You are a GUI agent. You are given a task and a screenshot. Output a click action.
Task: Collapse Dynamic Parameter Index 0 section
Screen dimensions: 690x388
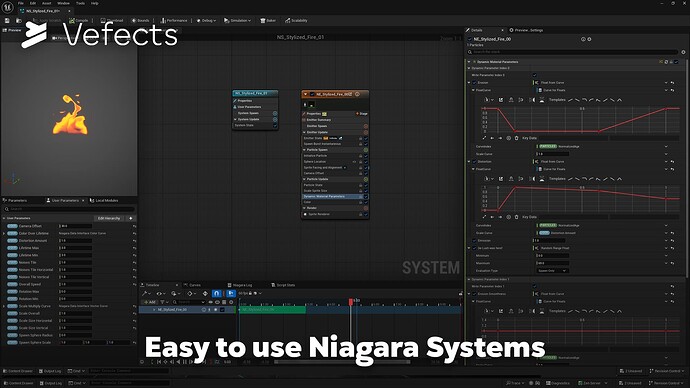coord(469,68)
